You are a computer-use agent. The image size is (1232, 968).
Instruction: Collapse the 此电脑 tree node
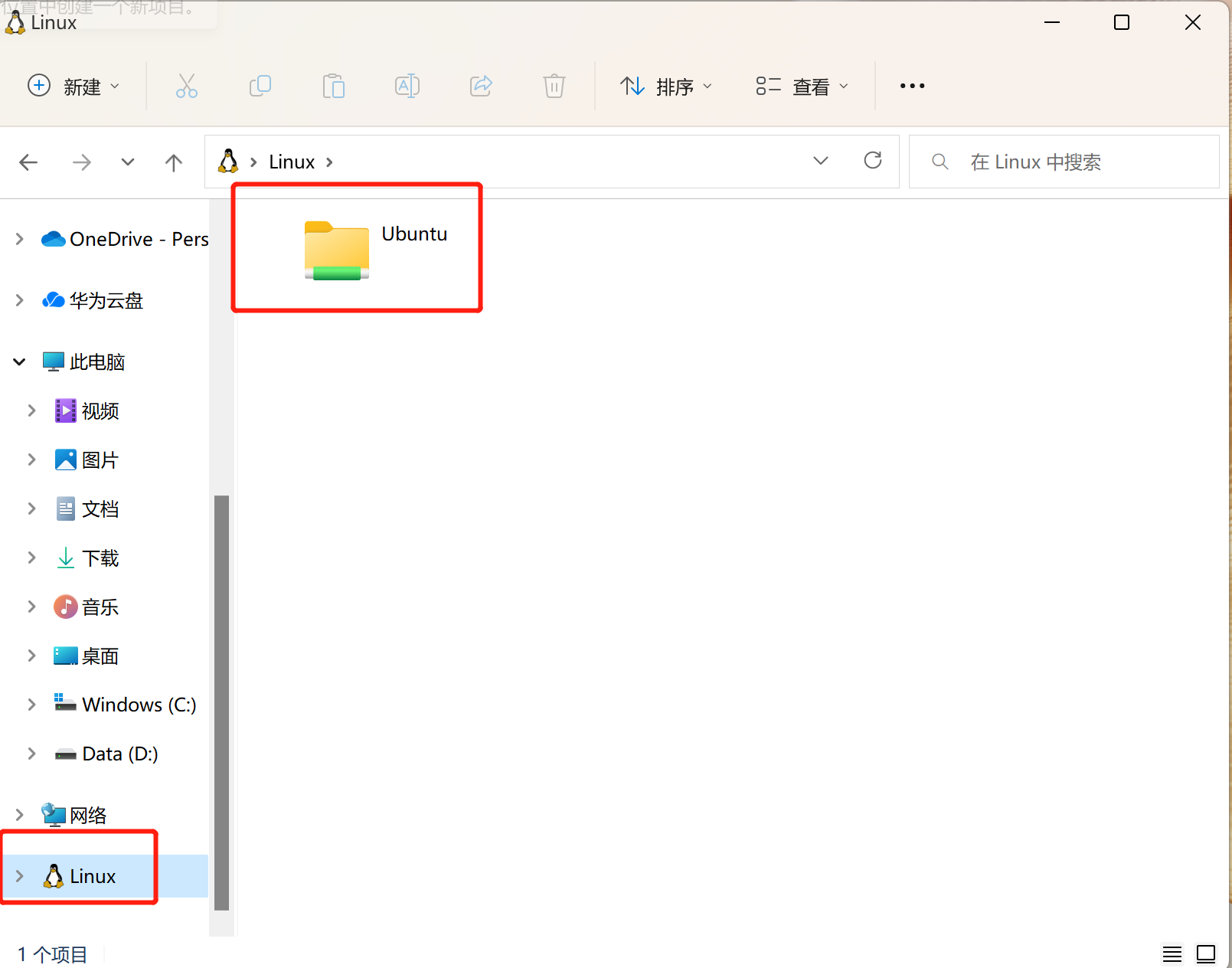(x=19, y=361)
